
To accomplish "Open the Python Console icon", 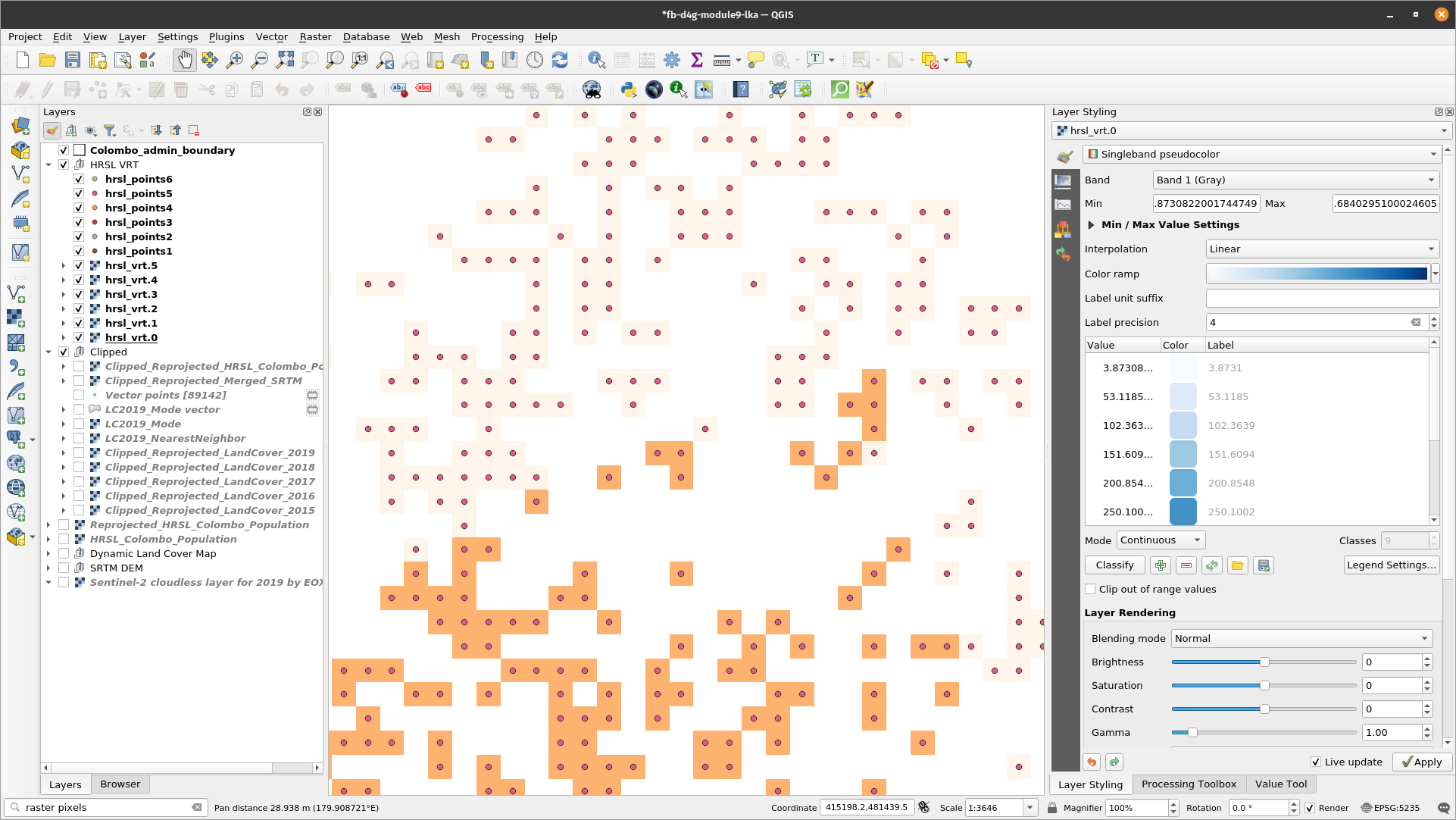I will point(629,89).
